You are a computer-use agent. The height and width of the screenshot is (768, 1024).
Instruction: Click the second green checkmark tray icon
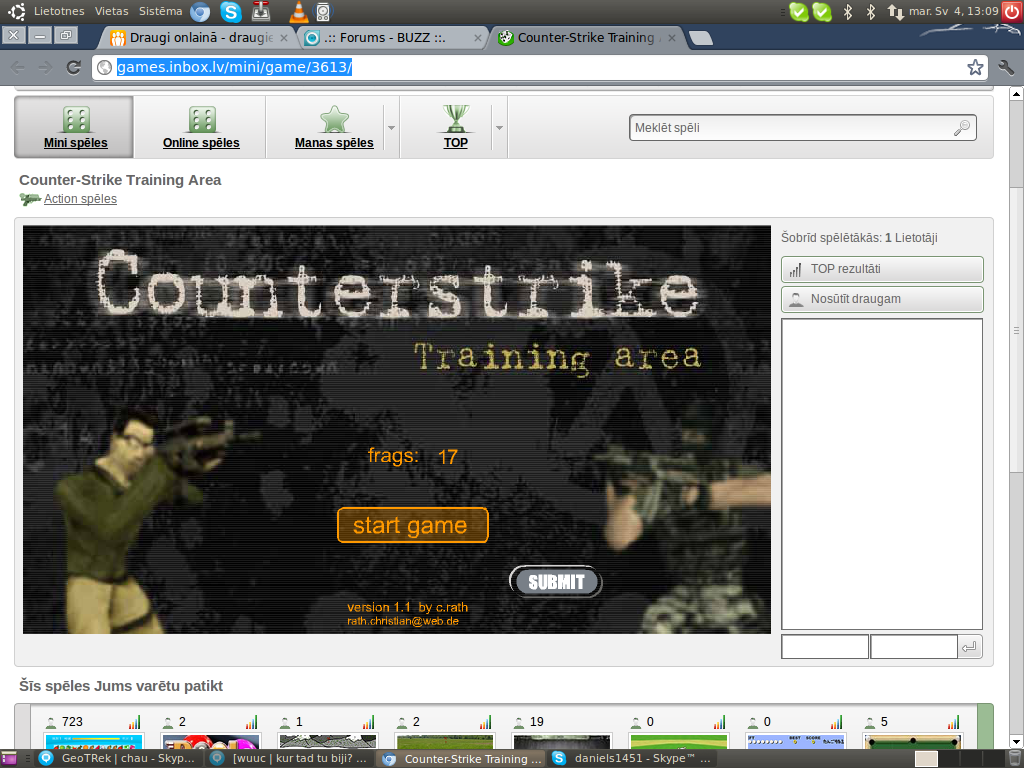(x=822, y=12)
